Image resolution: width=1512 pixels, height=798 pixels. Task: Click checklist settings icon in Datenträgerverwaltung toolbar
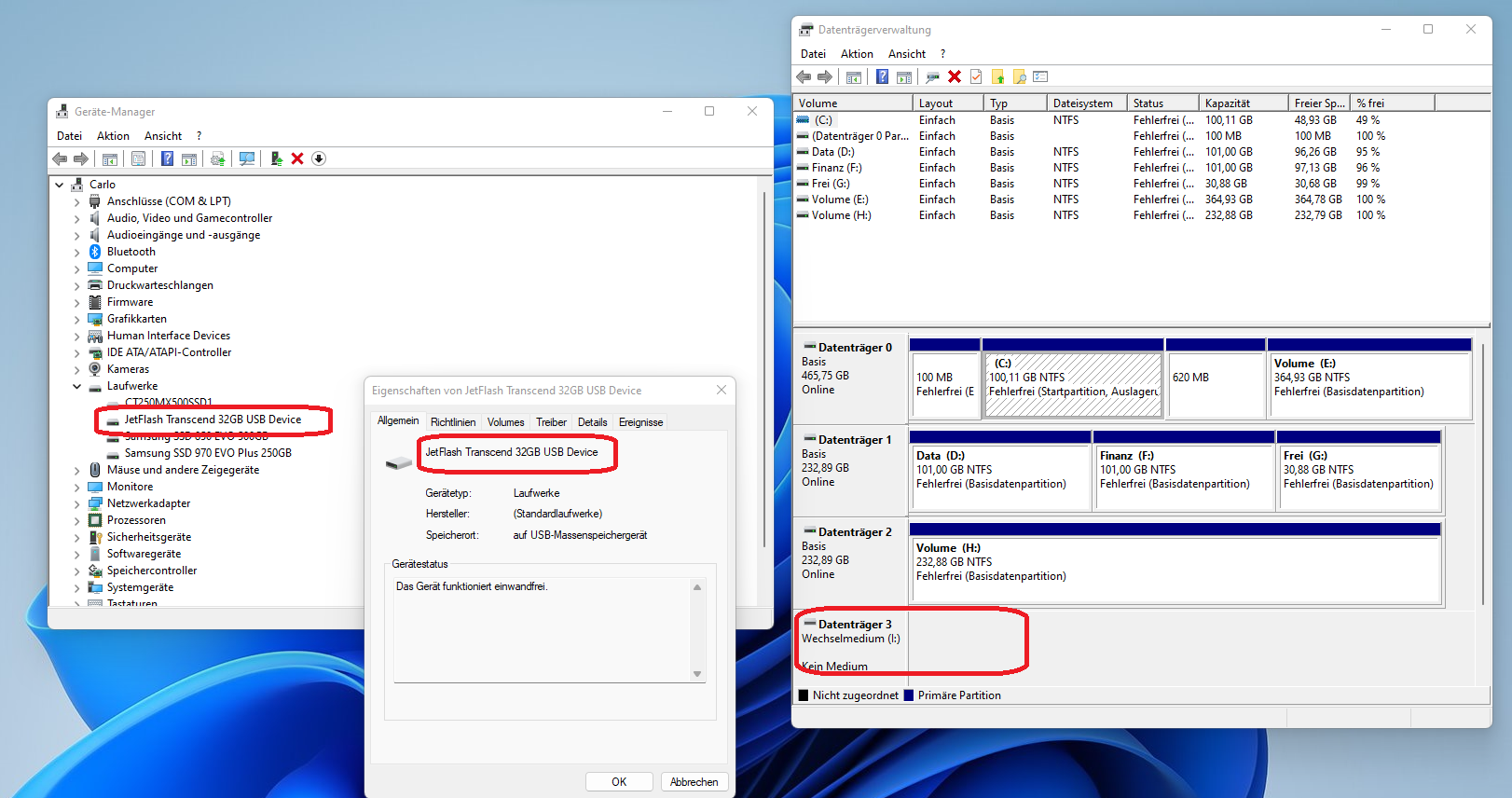1041,76
